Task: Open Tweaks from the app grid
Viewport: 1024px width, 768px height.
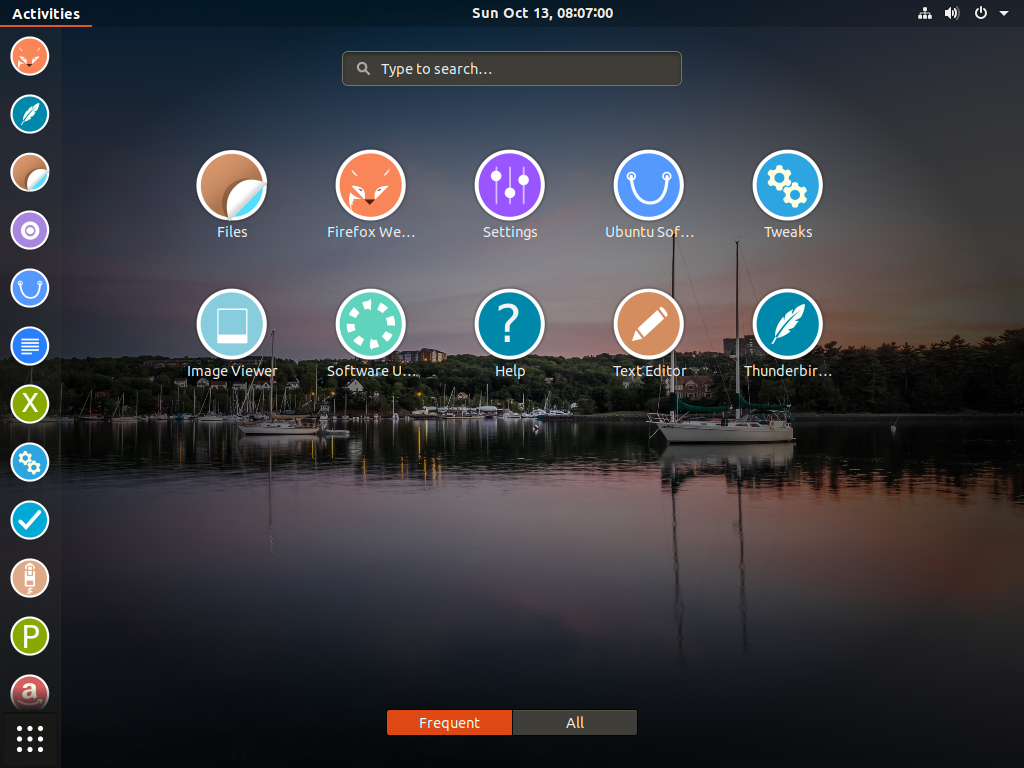Action: point(788,195)
